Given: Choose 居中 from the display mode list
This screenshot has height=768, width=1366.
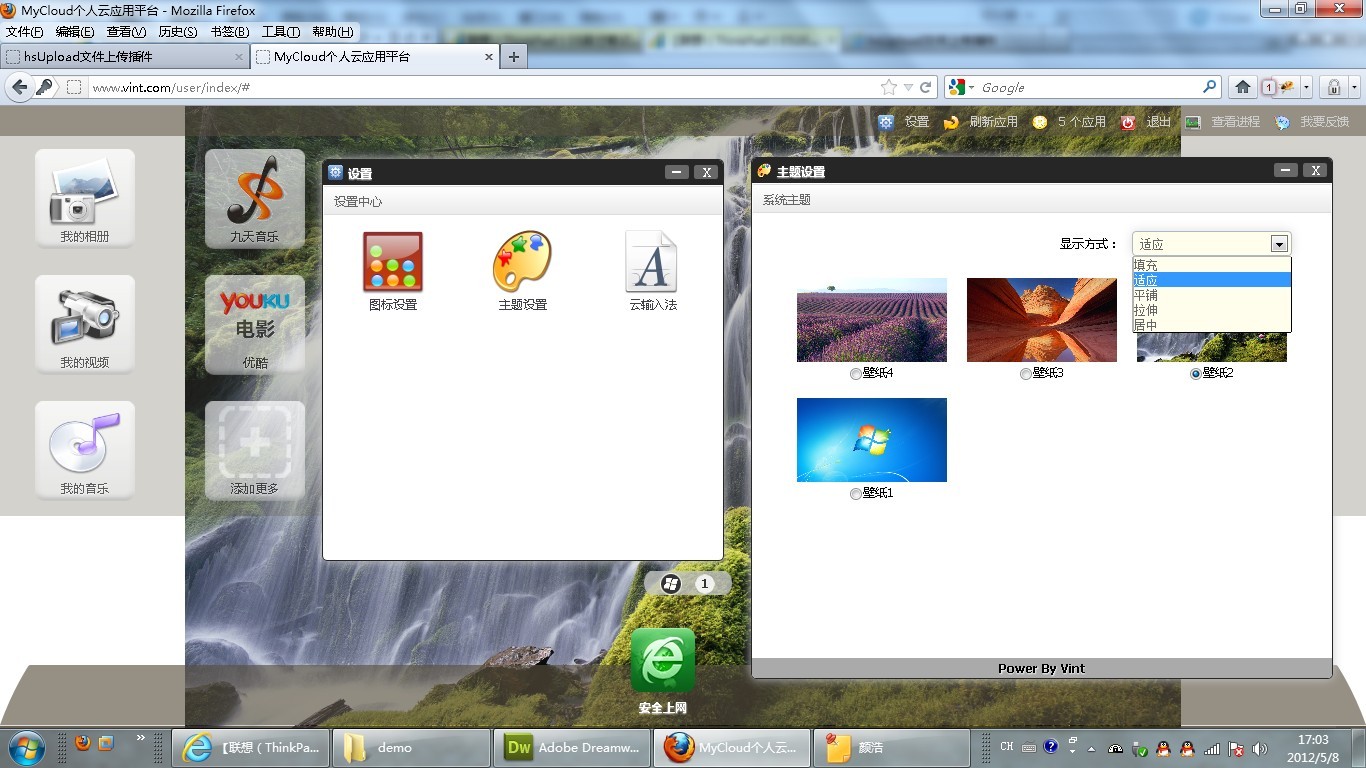Looking at the screenshot, I should click(x=1212, y=325).
